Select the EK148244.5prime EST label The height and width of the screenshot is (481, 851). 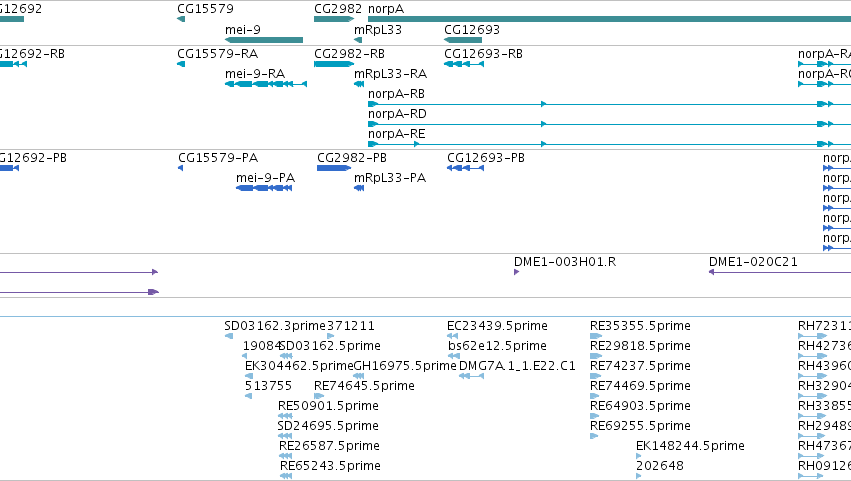pos(690,446)
